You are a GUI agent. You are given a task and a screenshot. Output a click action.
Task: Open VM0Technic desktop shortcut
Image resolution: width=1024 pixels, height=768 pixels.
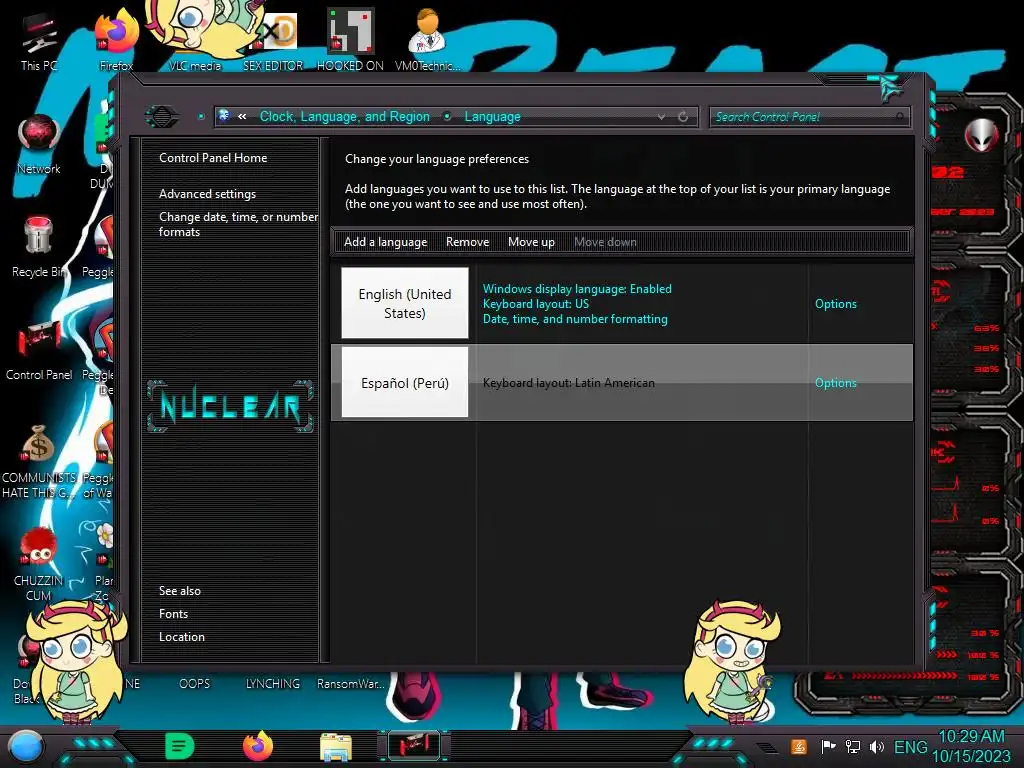click(427, 39)
